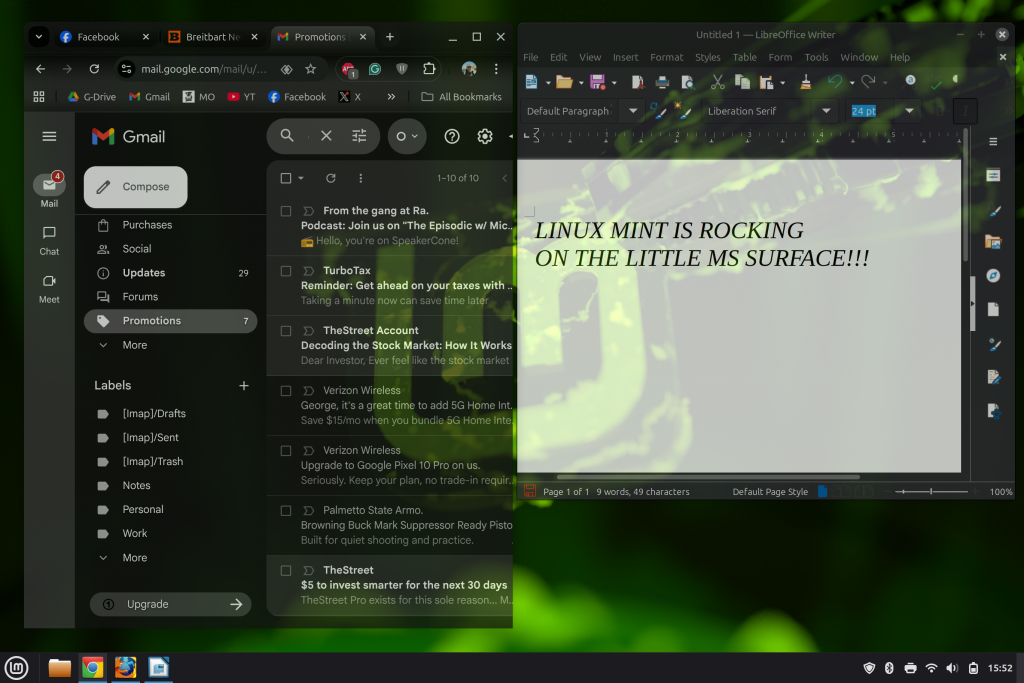Open the Format menu in Writer
This screenshot has height=683, width=1024.
[666, 57]
